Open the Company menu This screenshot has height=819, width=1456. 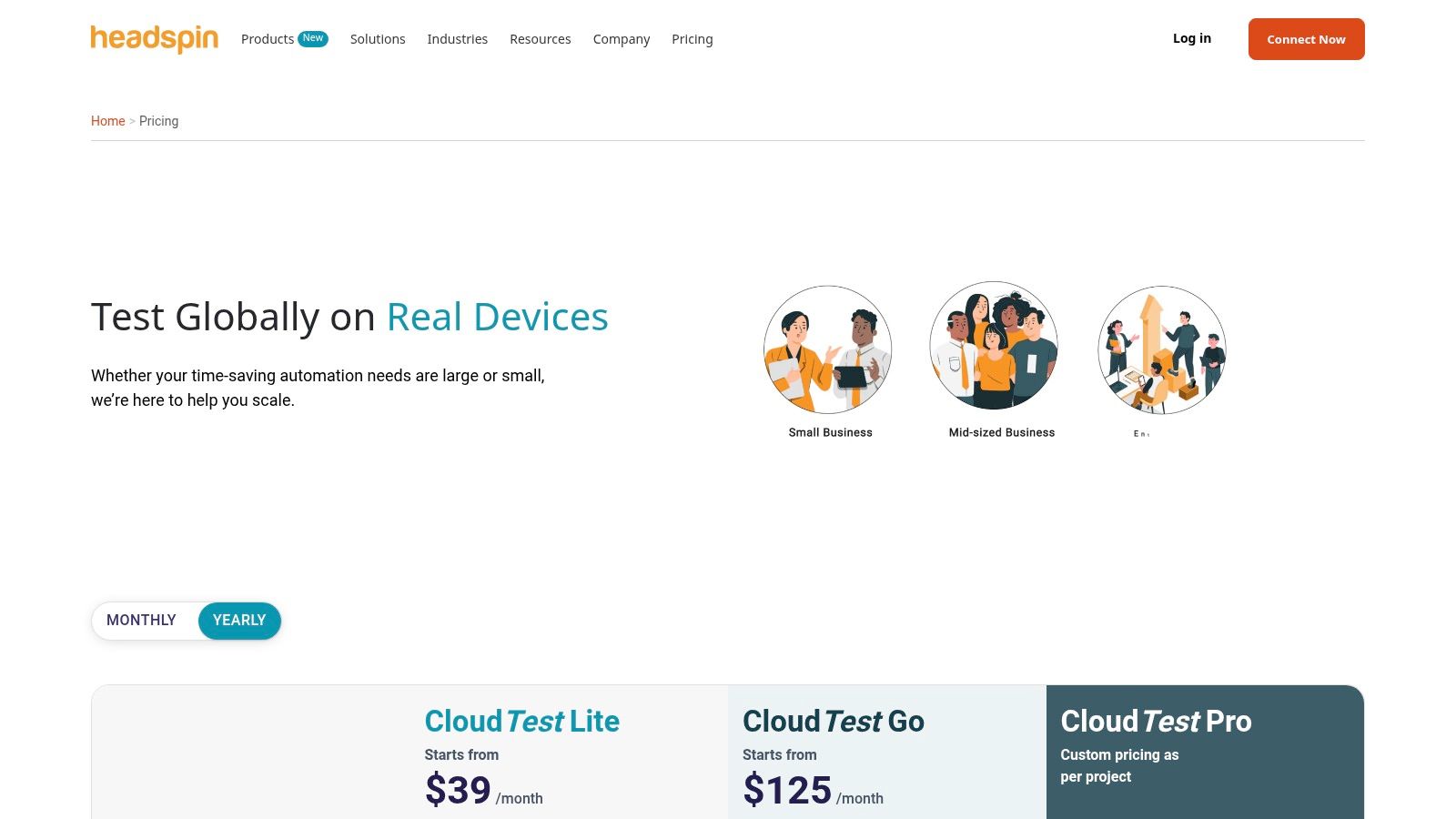[622, 39]
